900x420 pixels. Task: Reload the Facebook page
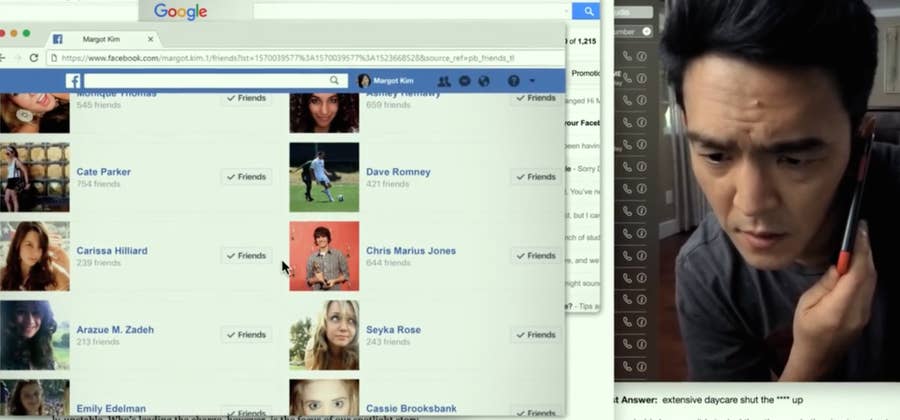point(34,58)
